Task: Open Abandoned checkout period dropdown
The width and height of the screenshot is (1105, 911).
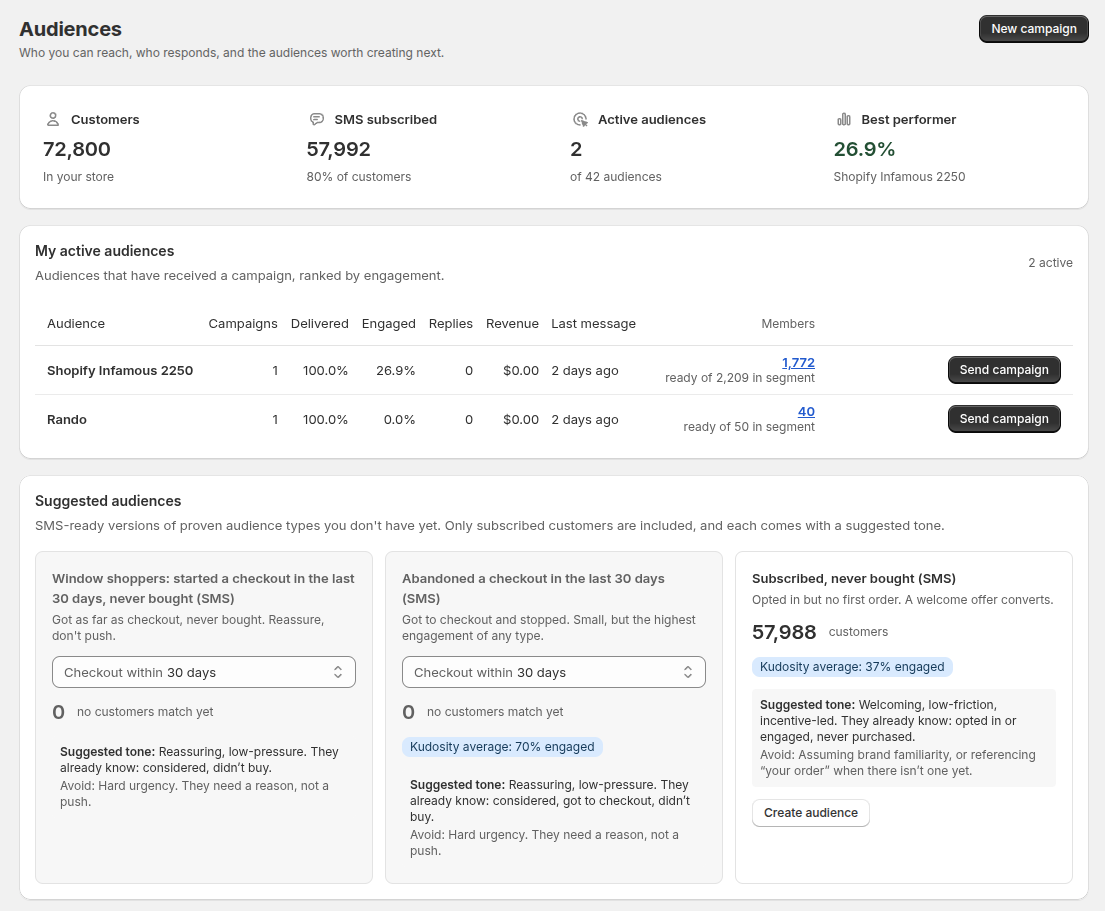Action: point(553,672)
